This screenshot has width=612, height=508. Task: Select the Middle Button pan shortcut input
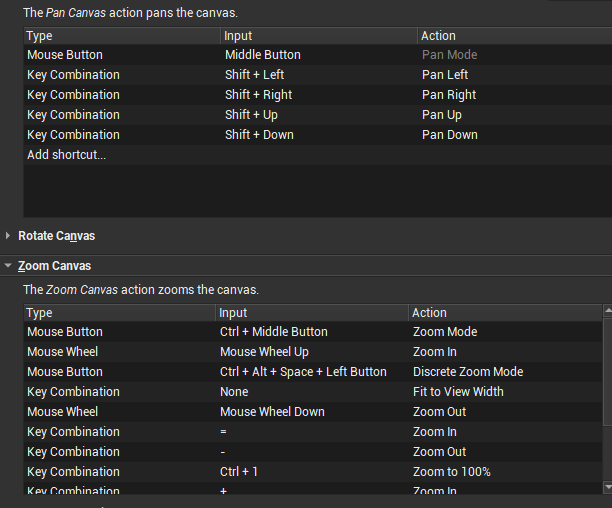click(262, 55)
